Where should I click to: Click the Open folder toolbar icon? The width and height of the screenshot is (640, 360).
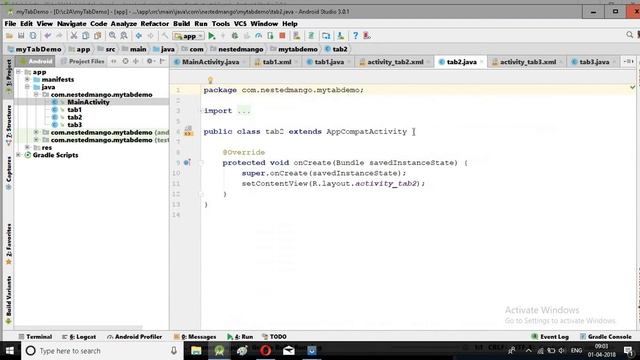[x=9, y=36]
